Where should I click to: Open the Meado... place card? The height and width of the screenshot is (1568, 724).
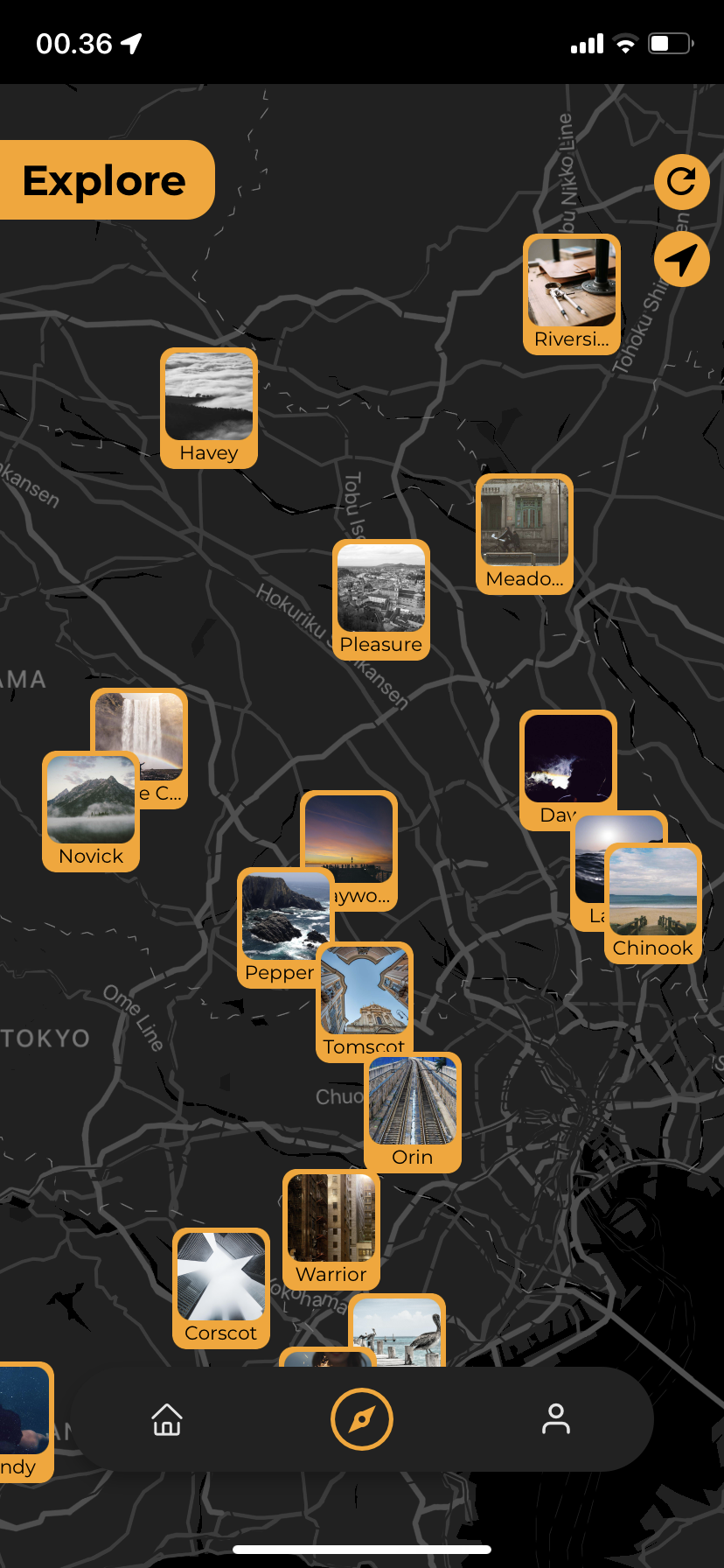click(x=525, y=534)
